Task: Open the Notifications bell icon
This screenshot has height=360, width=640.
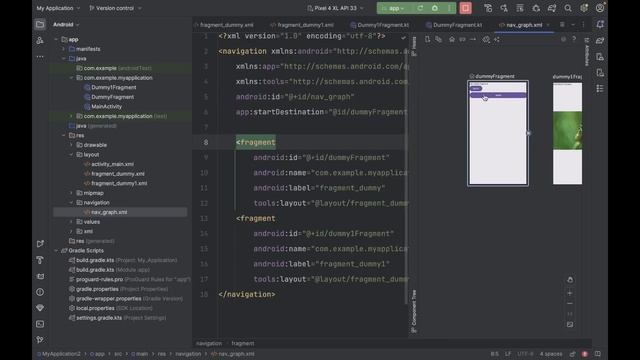Action: pos(600,24)
